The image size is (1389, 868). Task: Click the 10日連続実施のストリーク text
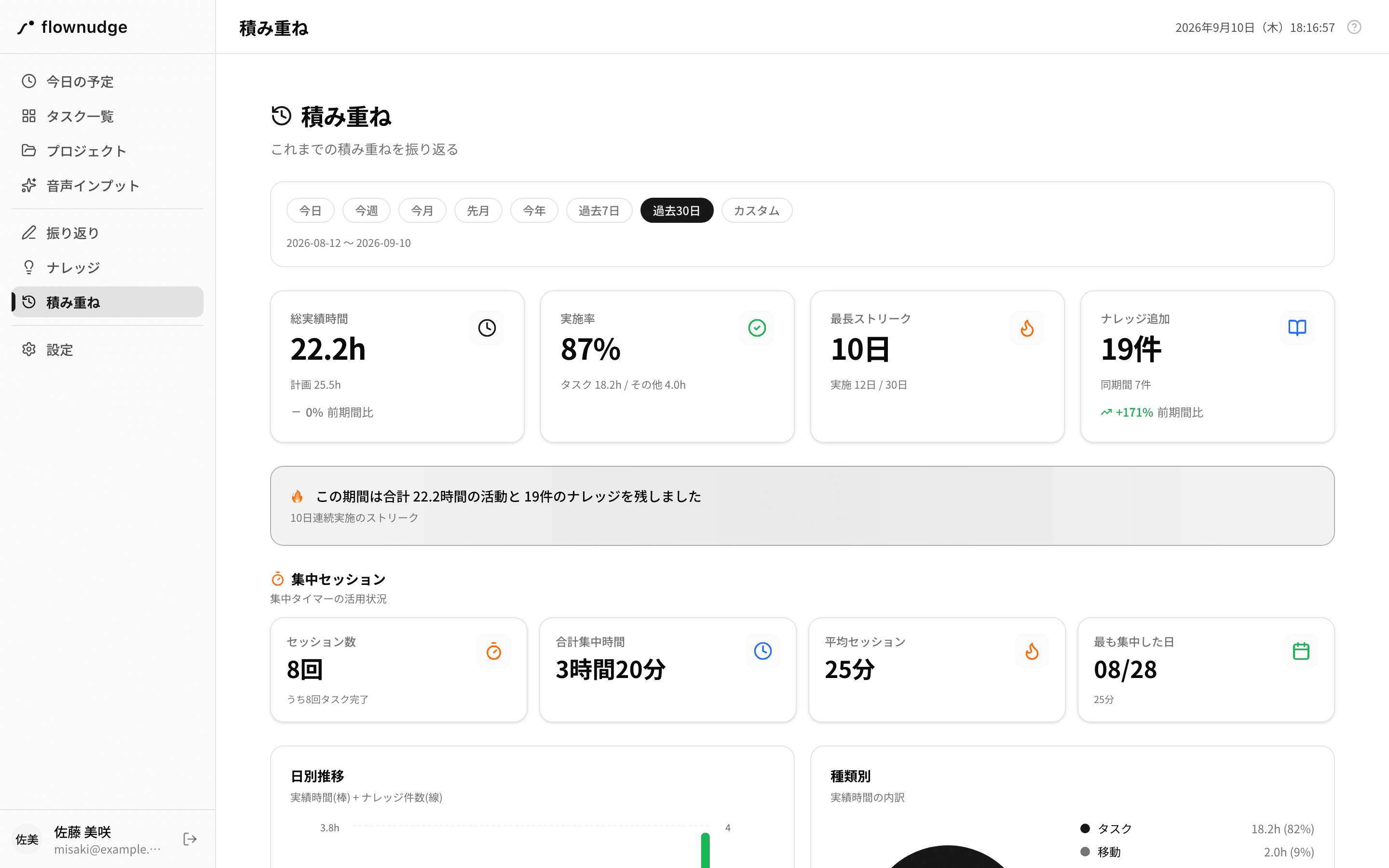354,517
